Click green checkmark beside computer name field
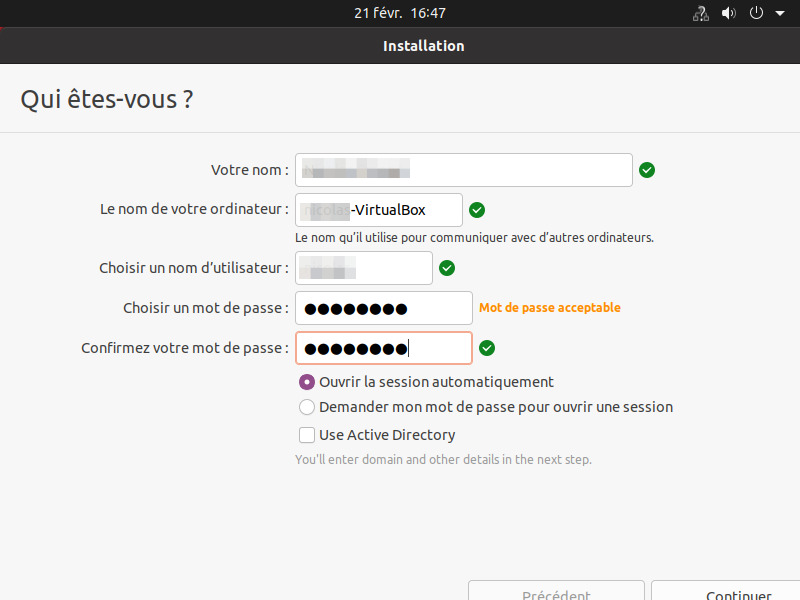This screenshot has width=800, height=600. click(477, 210)
